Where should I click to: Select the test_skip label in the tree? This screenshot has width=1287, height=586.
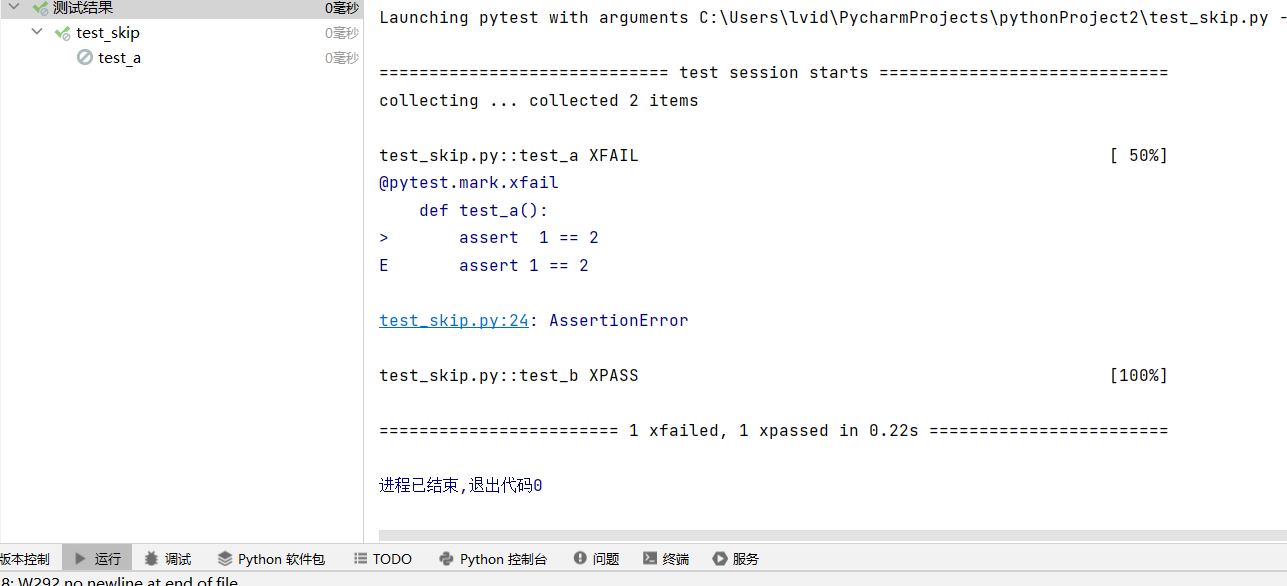tap(108, 33)
